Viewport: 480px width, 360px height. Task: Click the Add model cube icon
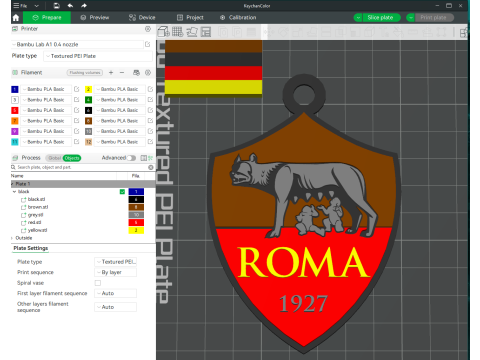click(x=163, y=32)
